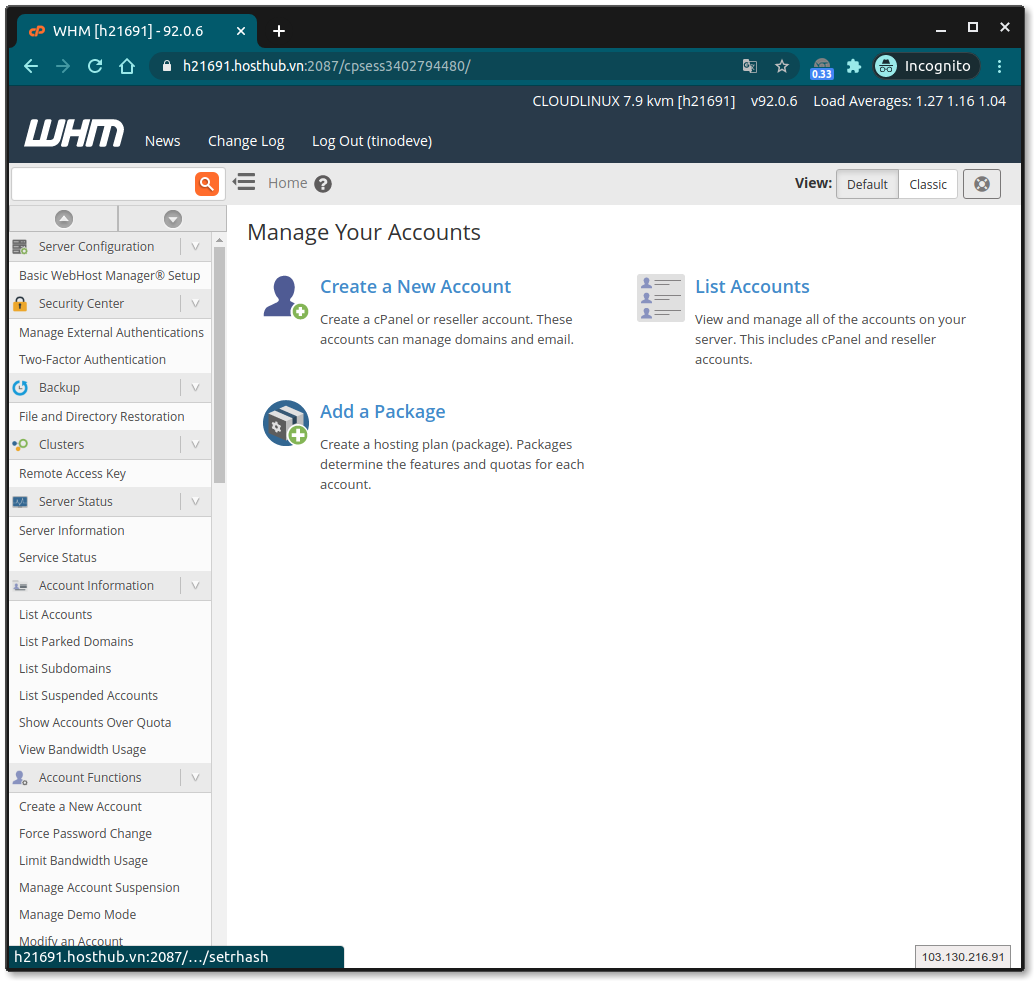1034x981 pixels.
Task: Open the News menu item
Action: 162,141
